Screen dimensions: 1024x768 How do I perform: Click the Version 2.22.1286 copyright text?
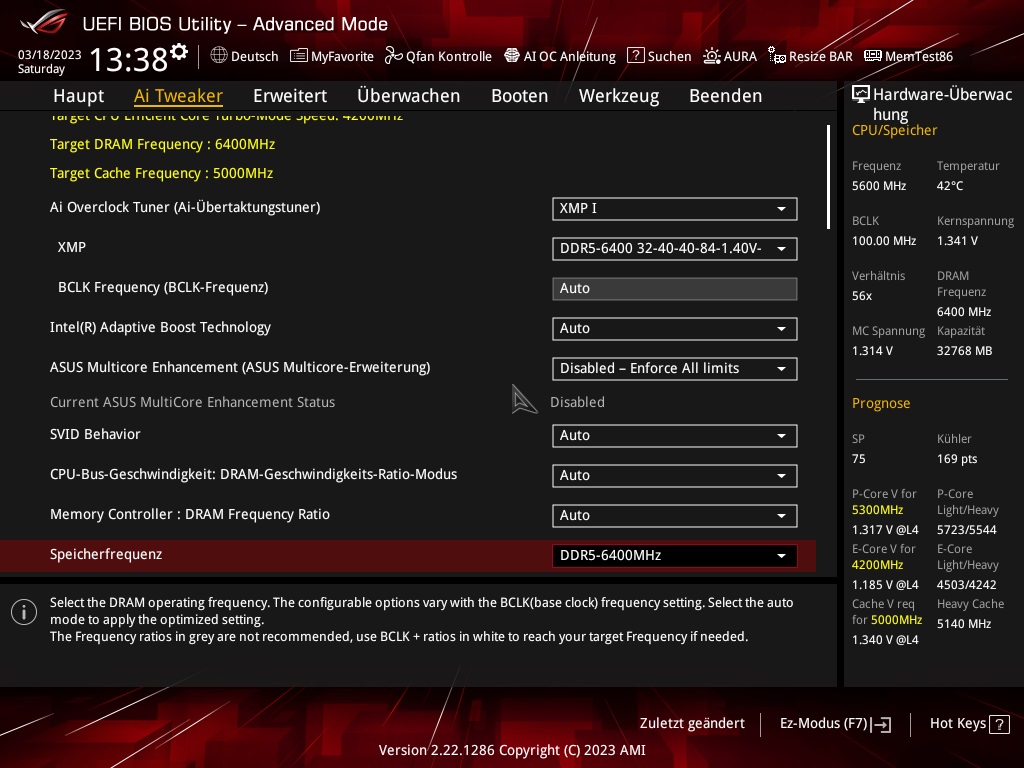pyautogui.click(x=511, y=750)
